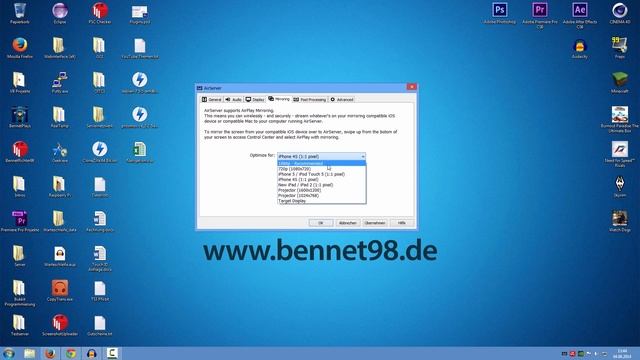Launch Adobe Premiere Pro CS6 shortcut
Viewport: 640px width, 360px height.
pyautogui.click(x=540, y=16)
